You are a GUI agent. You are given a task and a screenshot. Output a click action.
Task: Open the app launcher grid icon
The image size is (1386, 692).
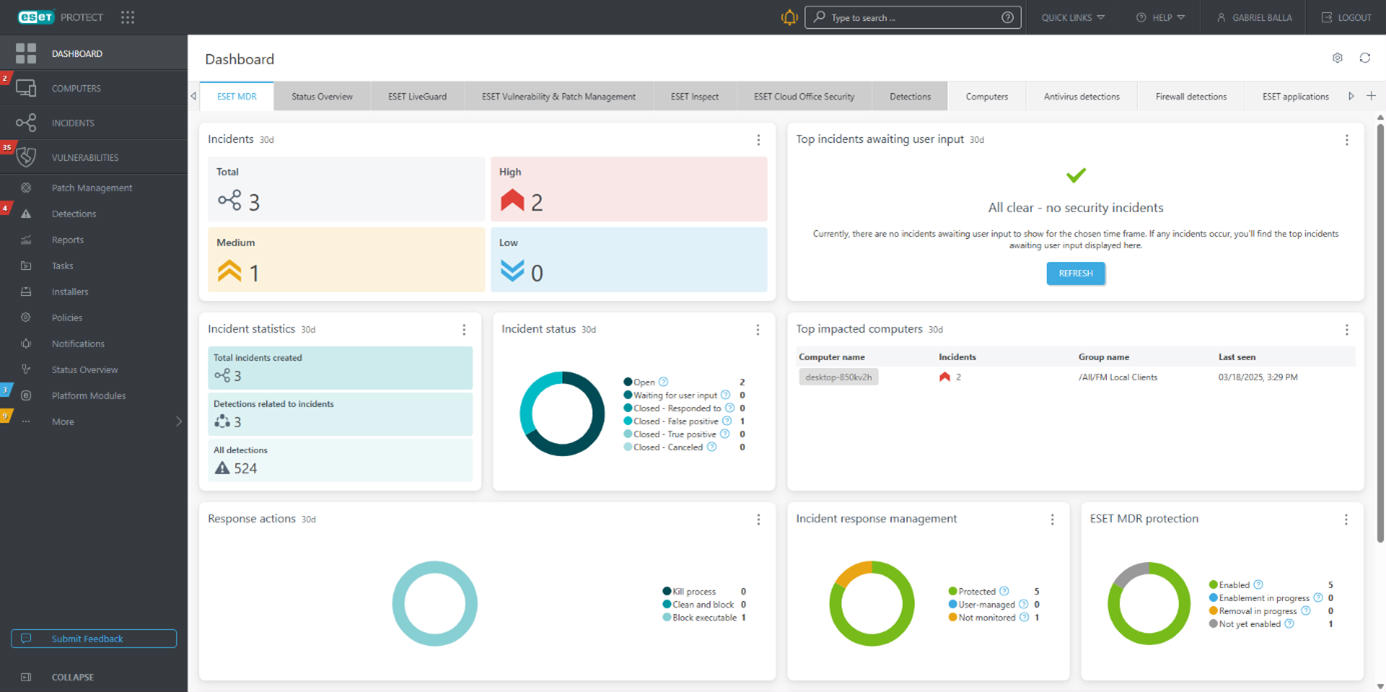pos(127,17)
